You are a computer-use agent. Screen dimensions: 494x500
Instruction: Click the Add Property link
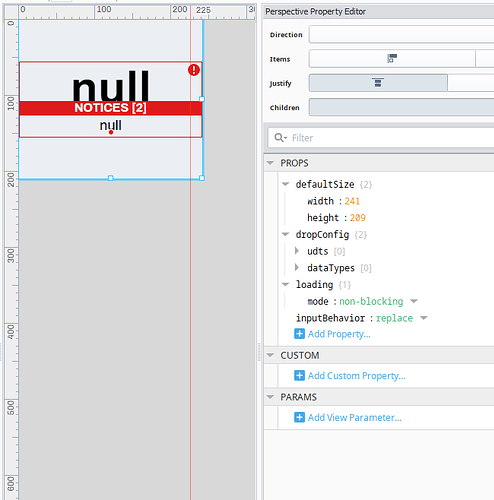click(339, 334)
